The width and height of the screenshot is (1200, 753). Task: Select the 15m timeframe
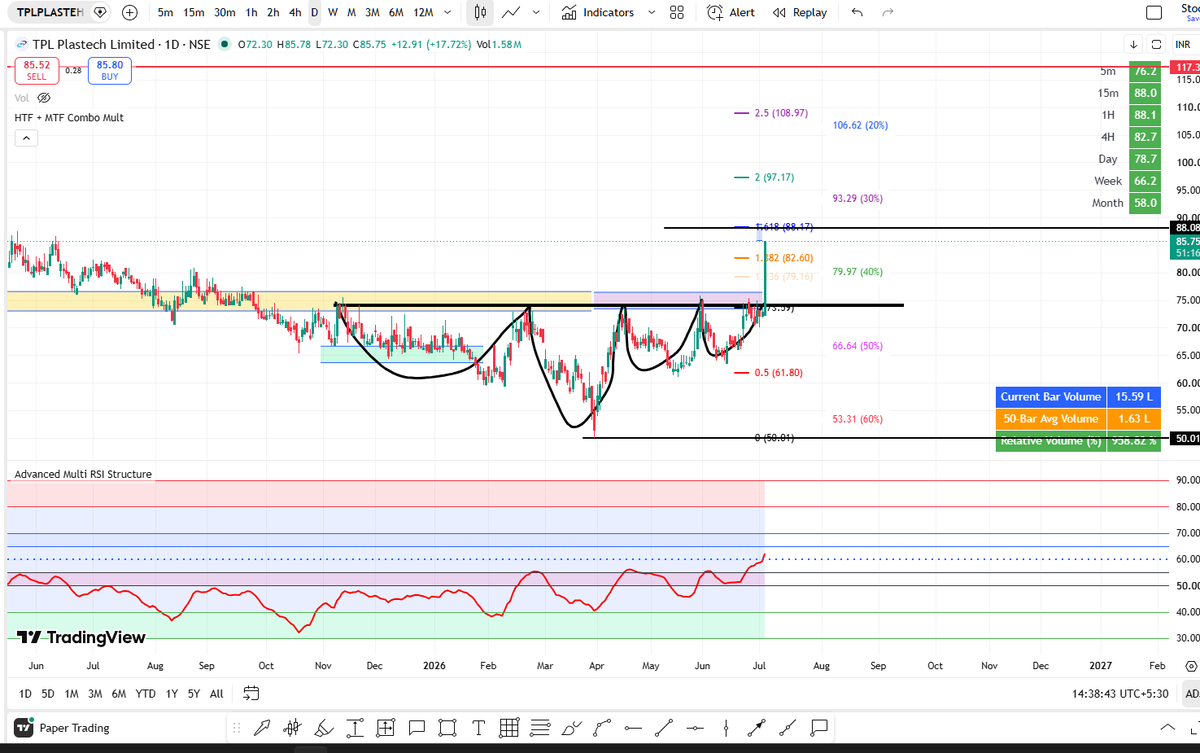click(x=194, y=12)
